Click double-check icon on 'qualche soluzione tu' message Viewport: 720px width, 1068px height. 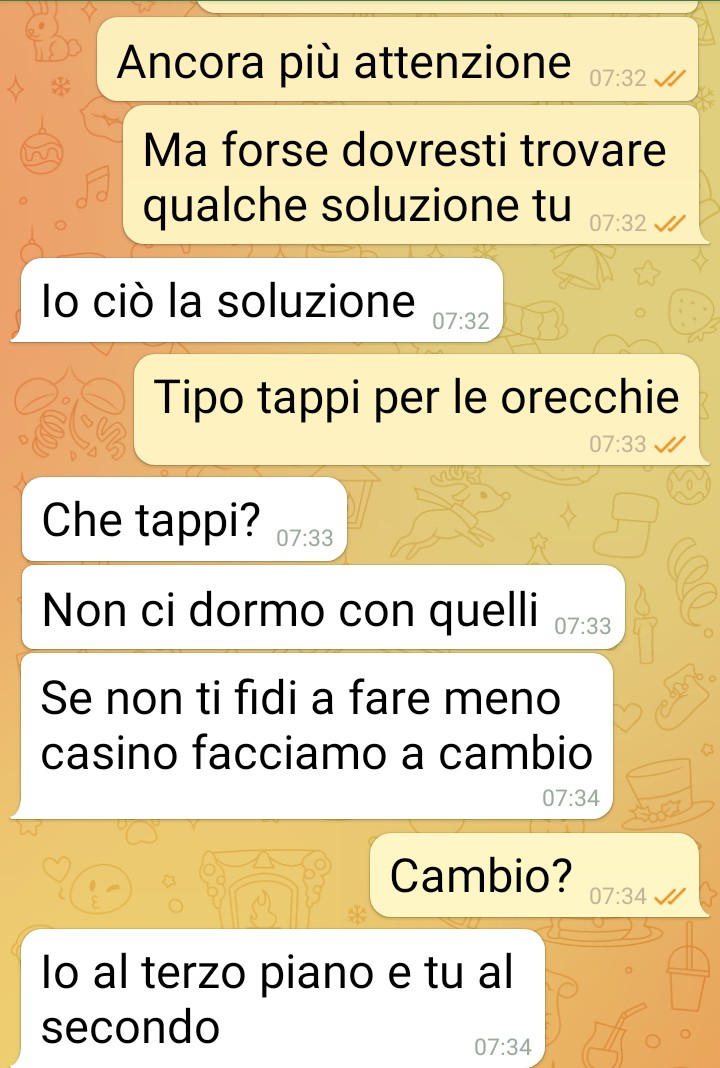670,223
